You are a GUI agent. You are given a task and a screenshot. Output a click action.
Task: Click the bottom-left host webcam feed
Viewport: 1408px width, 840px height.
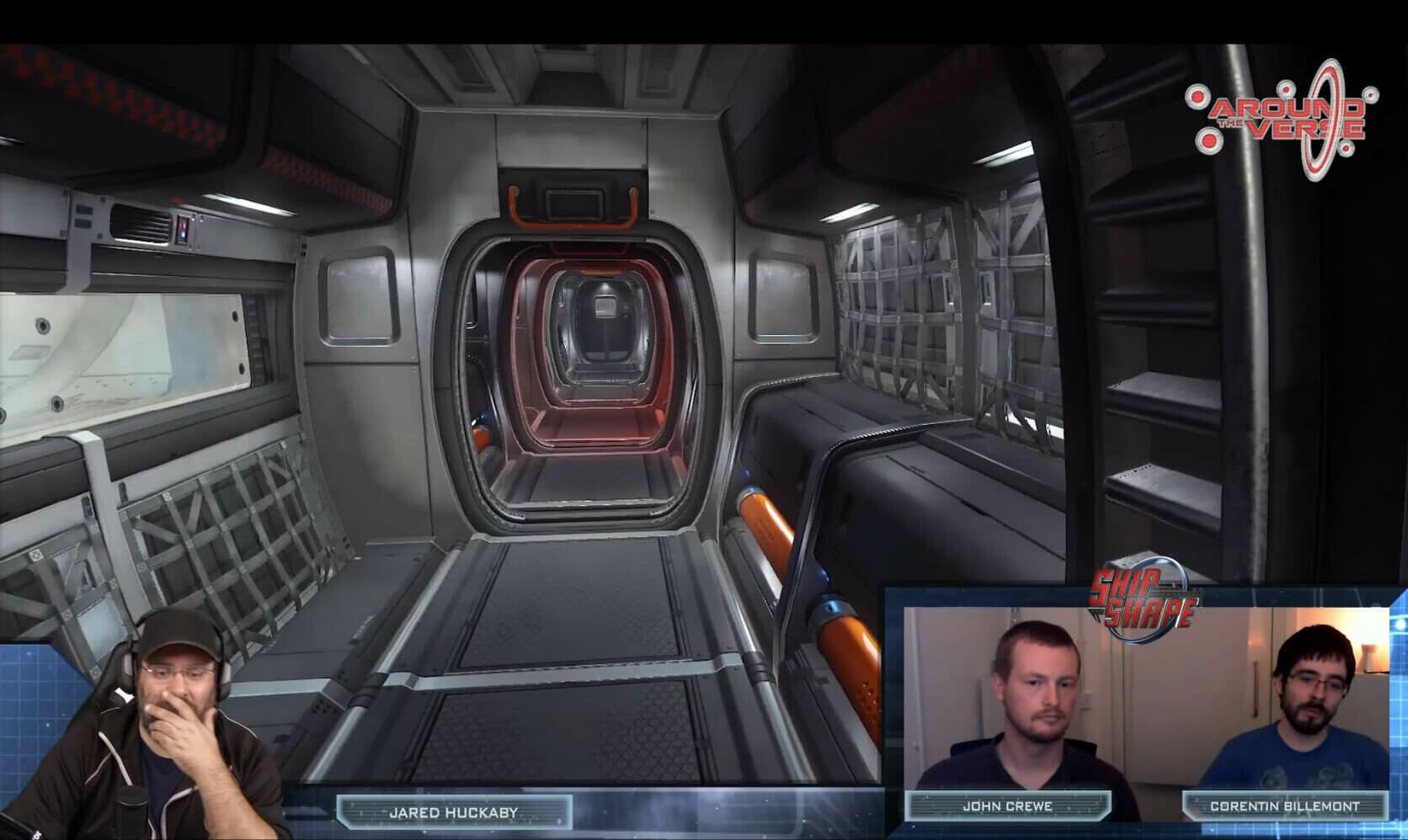(143, 732)
